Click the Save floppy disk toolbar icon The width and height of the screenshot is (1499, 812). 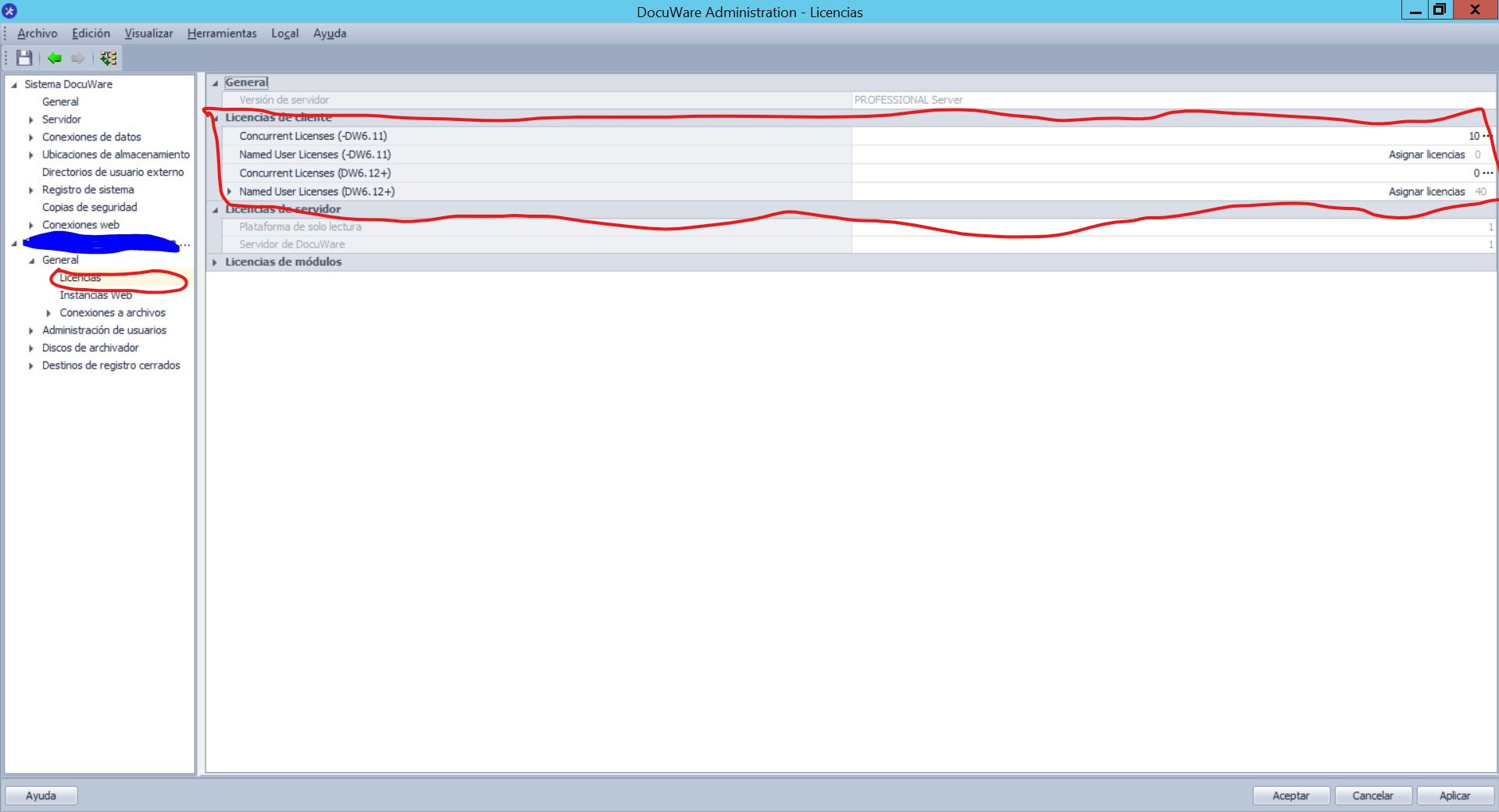pos(24,58)
